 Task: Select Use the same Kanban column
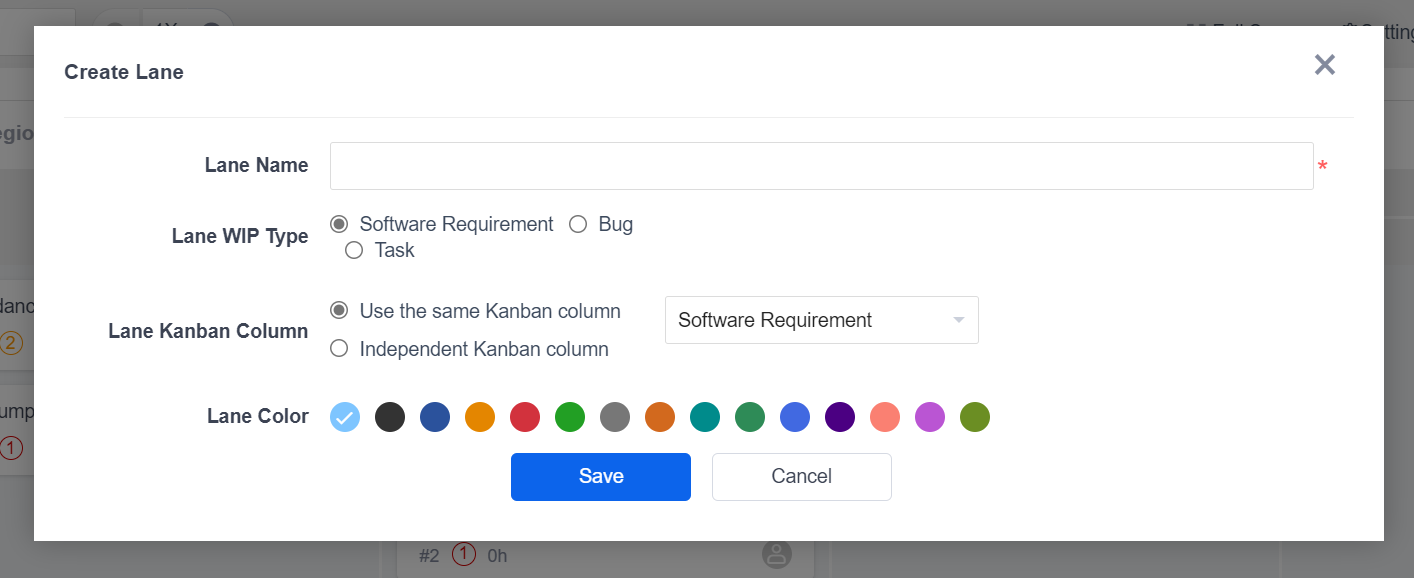(340, 311)
